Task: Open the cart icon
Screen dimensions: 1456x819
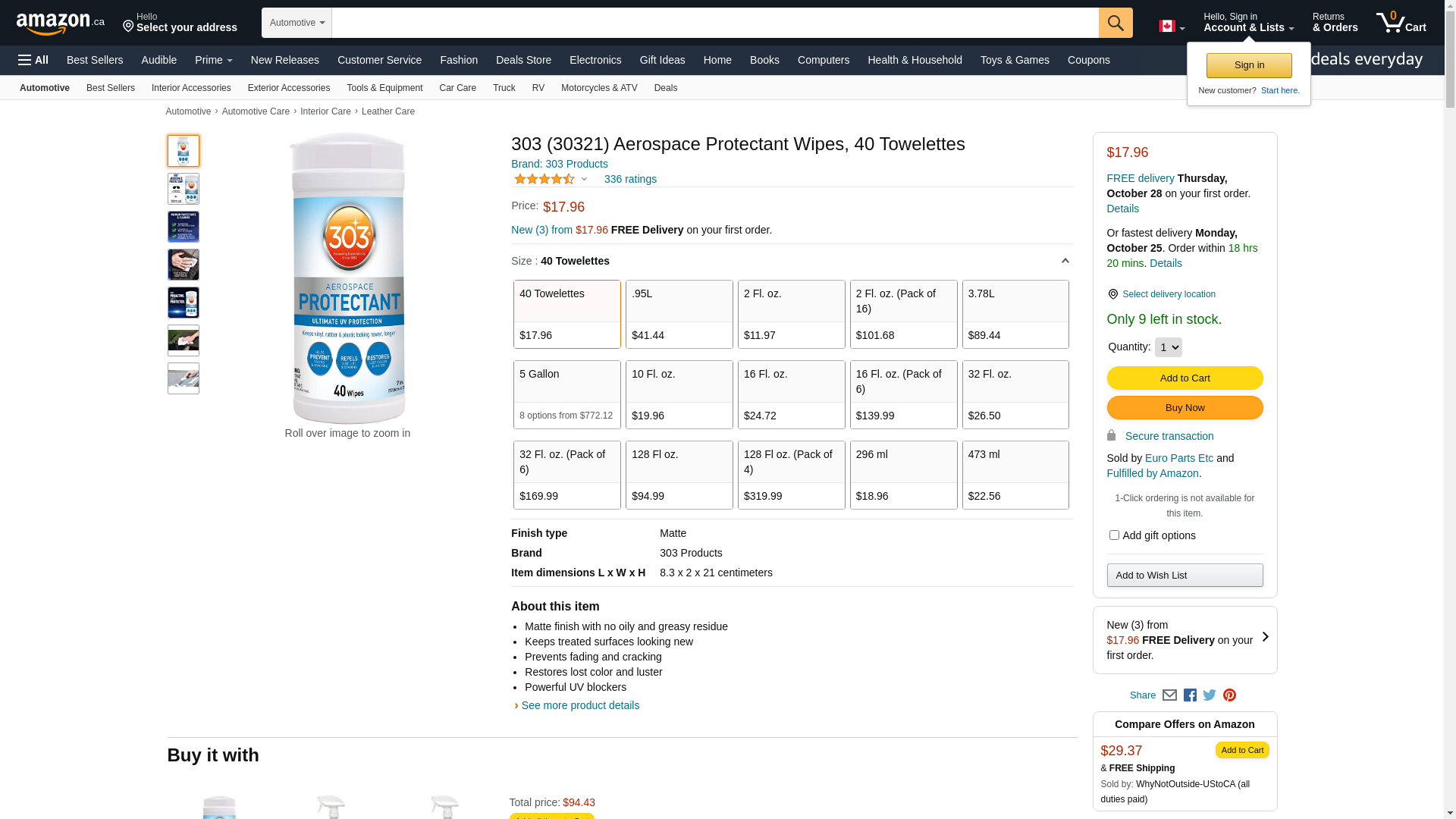Action: tap(1401, 23)
